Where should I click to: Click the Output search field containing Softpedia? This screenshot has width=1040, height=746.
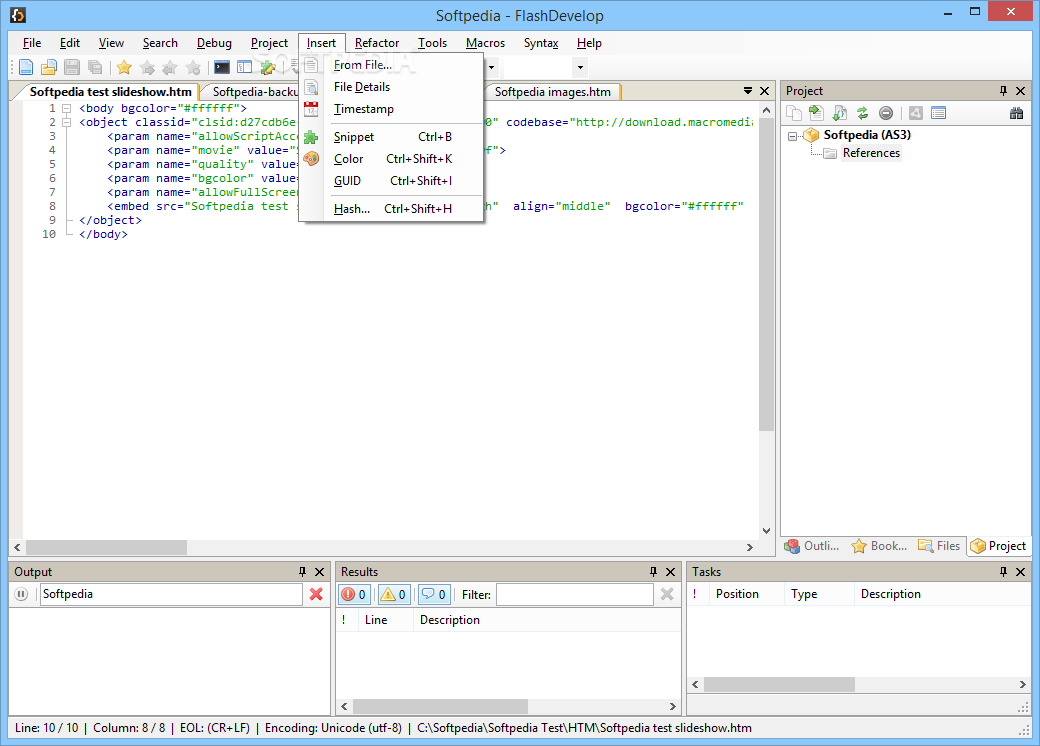pyautogui.click(x=171, y=594)
